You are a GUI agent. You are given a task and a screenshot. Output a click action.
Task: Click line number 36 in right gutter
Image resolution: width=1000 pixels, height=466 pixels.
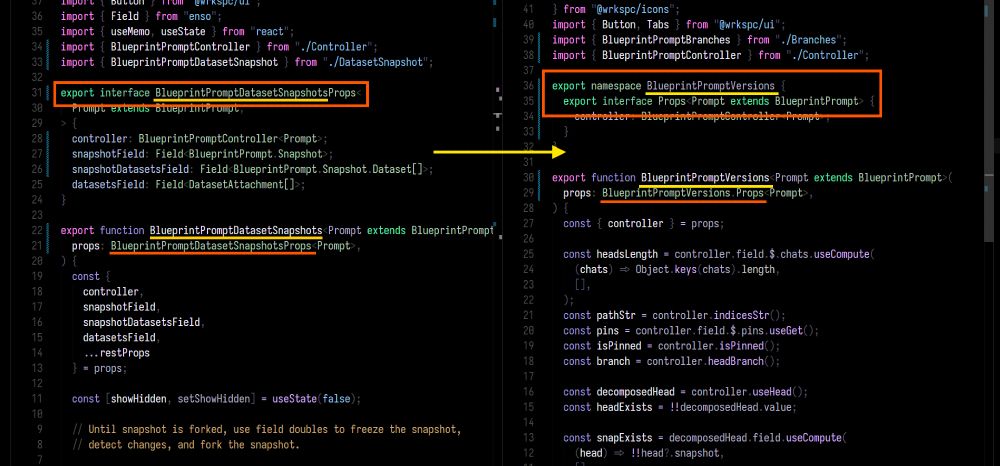click(x=527, y=85)
